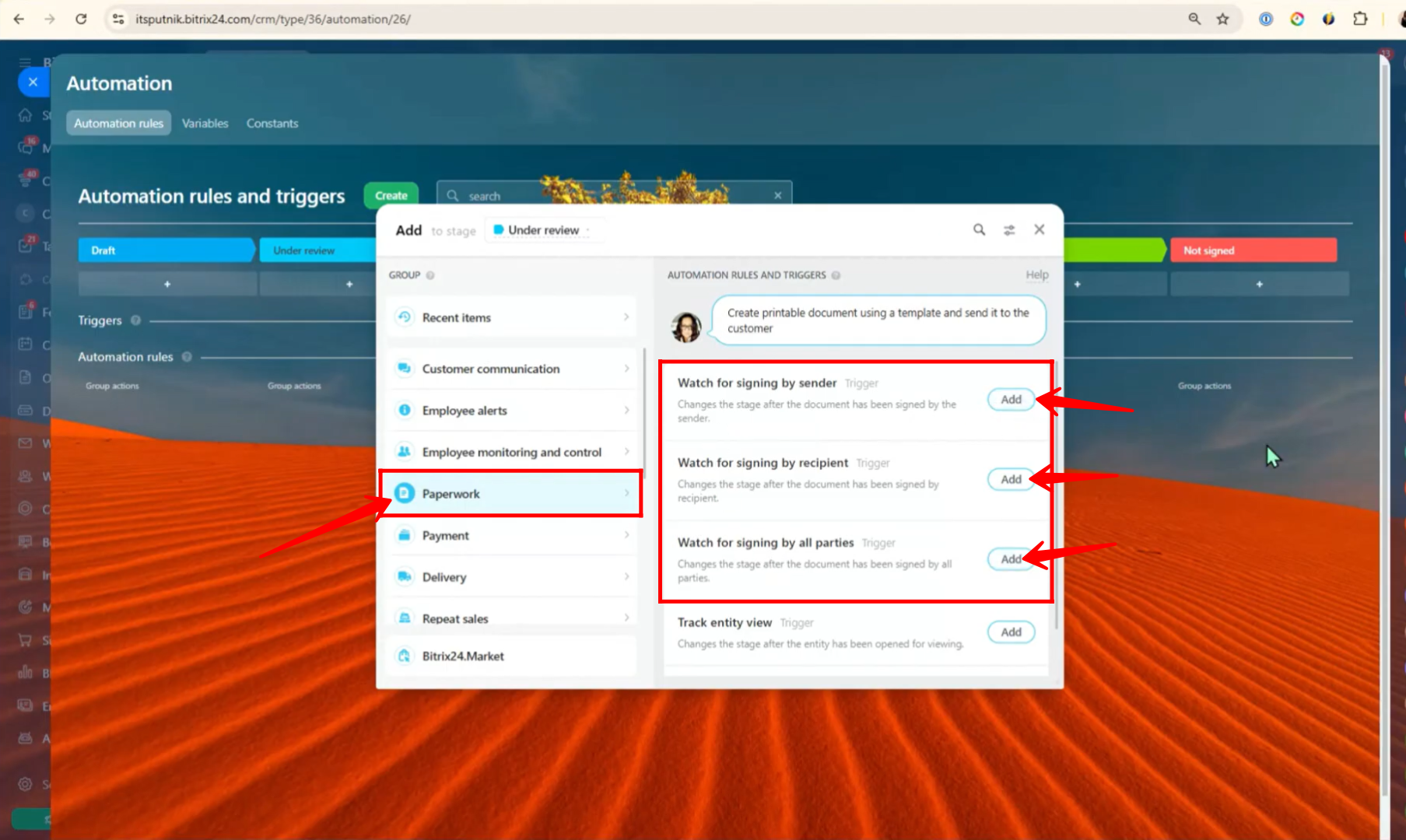Select the Not signed stage header
Image resolution: width=1406 pixels, height=840 pixels.
[1253, 250]
